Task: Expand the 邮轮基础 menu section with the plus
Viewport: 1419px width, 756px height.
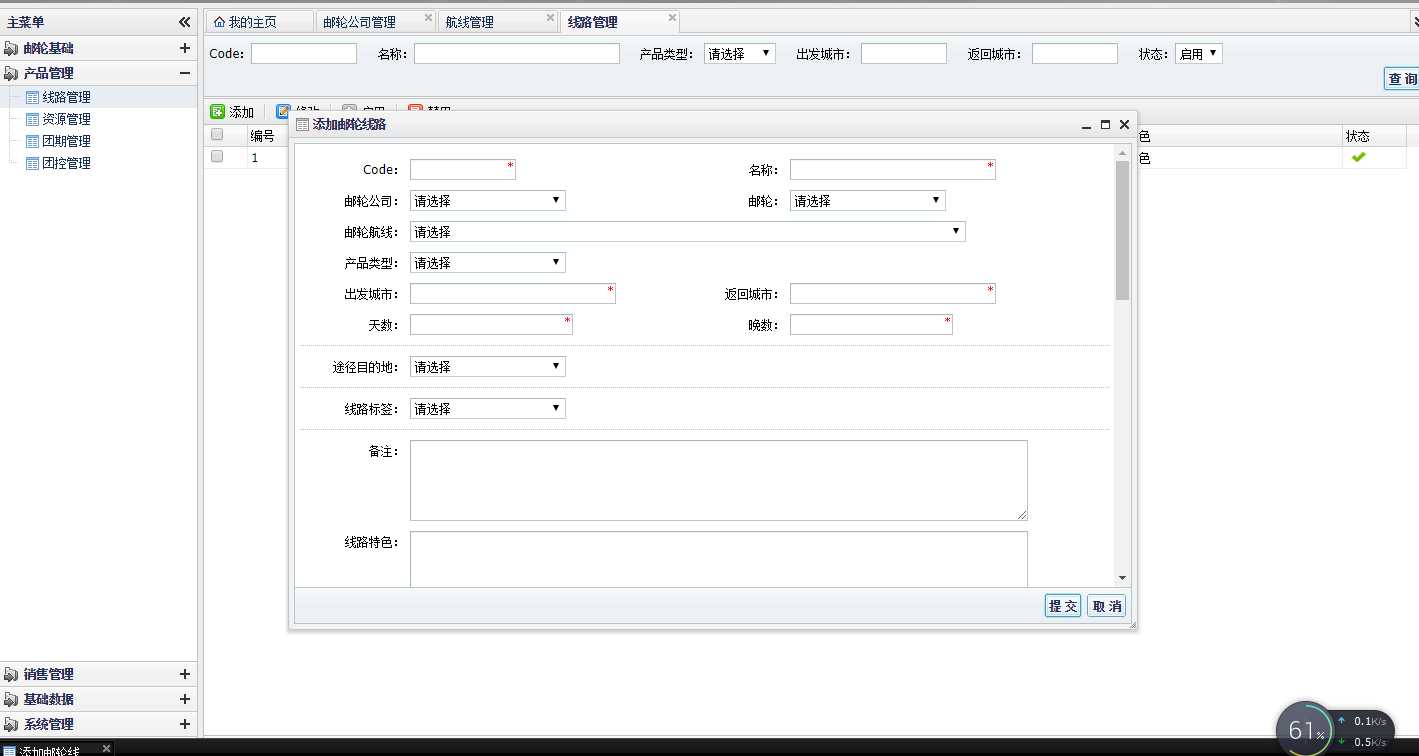Action: click(x=185, y=48)
